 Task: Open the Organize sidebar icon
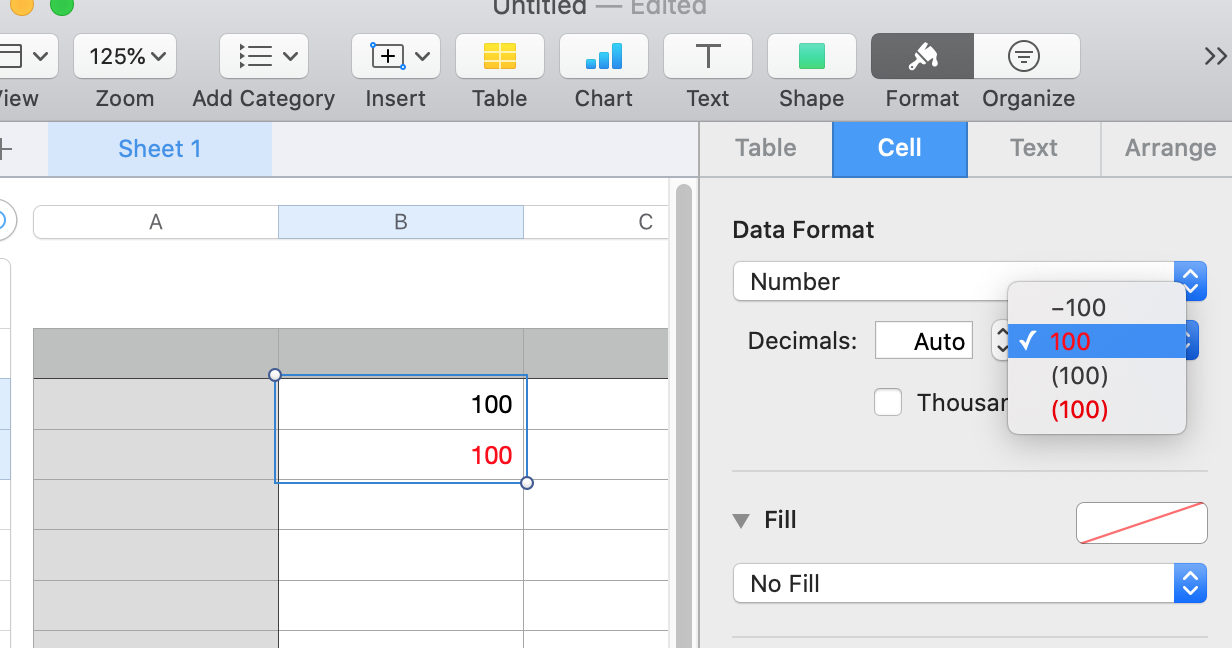click(1026, 56)
